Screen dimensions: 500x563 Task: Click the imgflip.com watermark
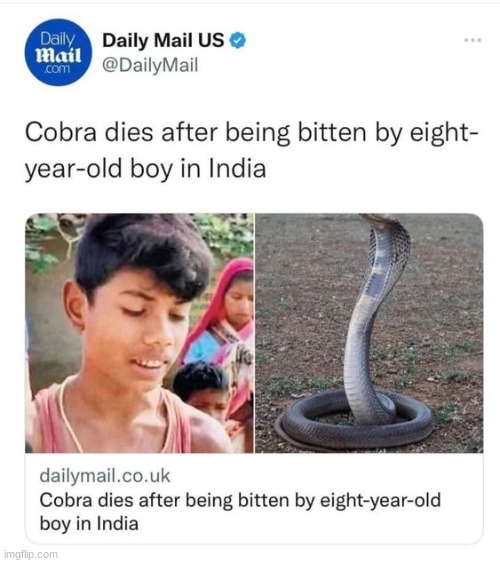pyautogui.click(x=31, y=554)
